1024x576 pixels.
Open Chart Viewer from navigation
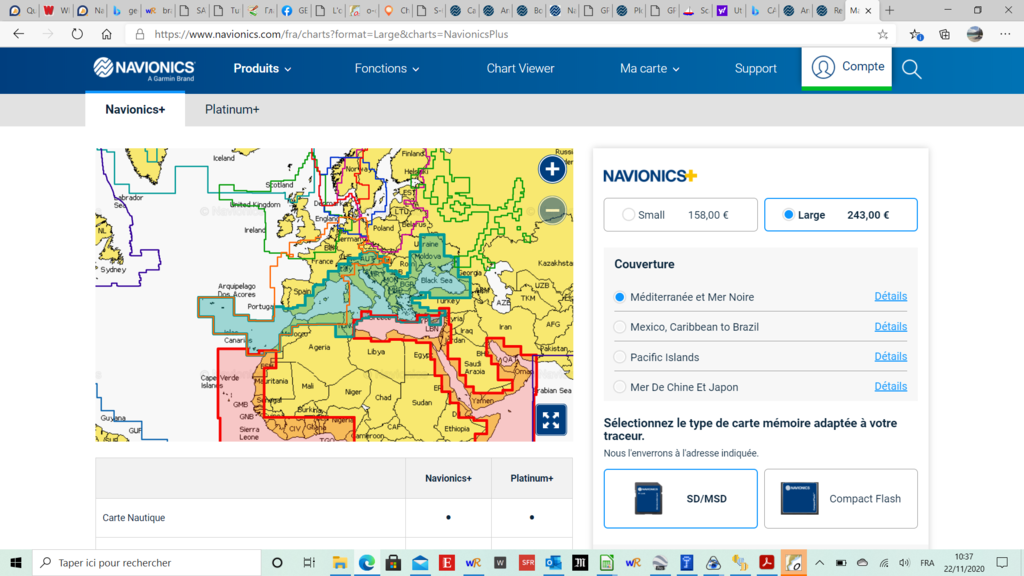coord(520,69)
